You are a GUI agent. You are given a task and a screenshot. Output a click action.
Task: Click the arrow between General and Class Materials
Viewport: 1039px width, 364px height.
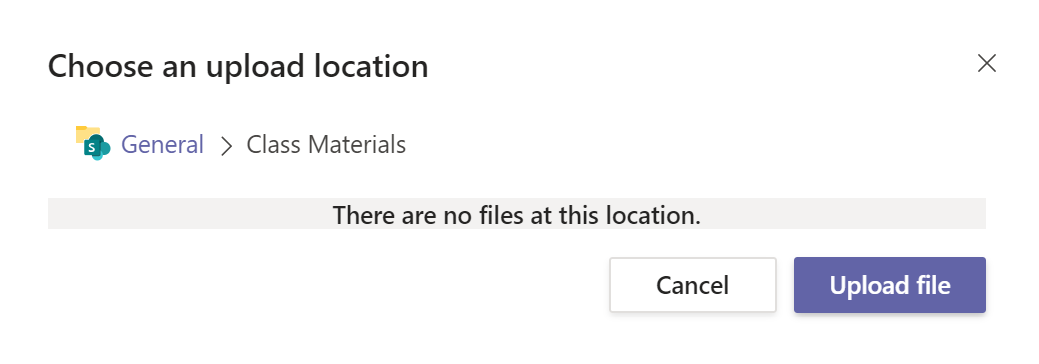click(227, 146)
